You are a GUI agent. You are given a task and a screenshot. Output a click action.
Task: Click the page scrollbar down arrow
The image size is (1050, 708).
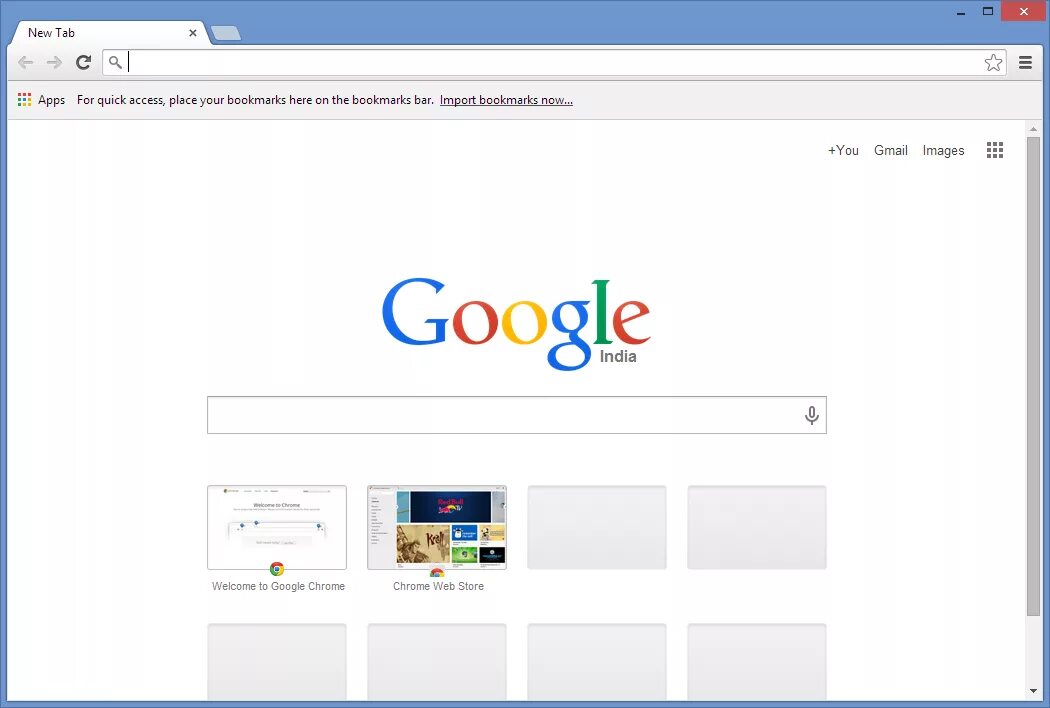click(x=1034, y=690)
